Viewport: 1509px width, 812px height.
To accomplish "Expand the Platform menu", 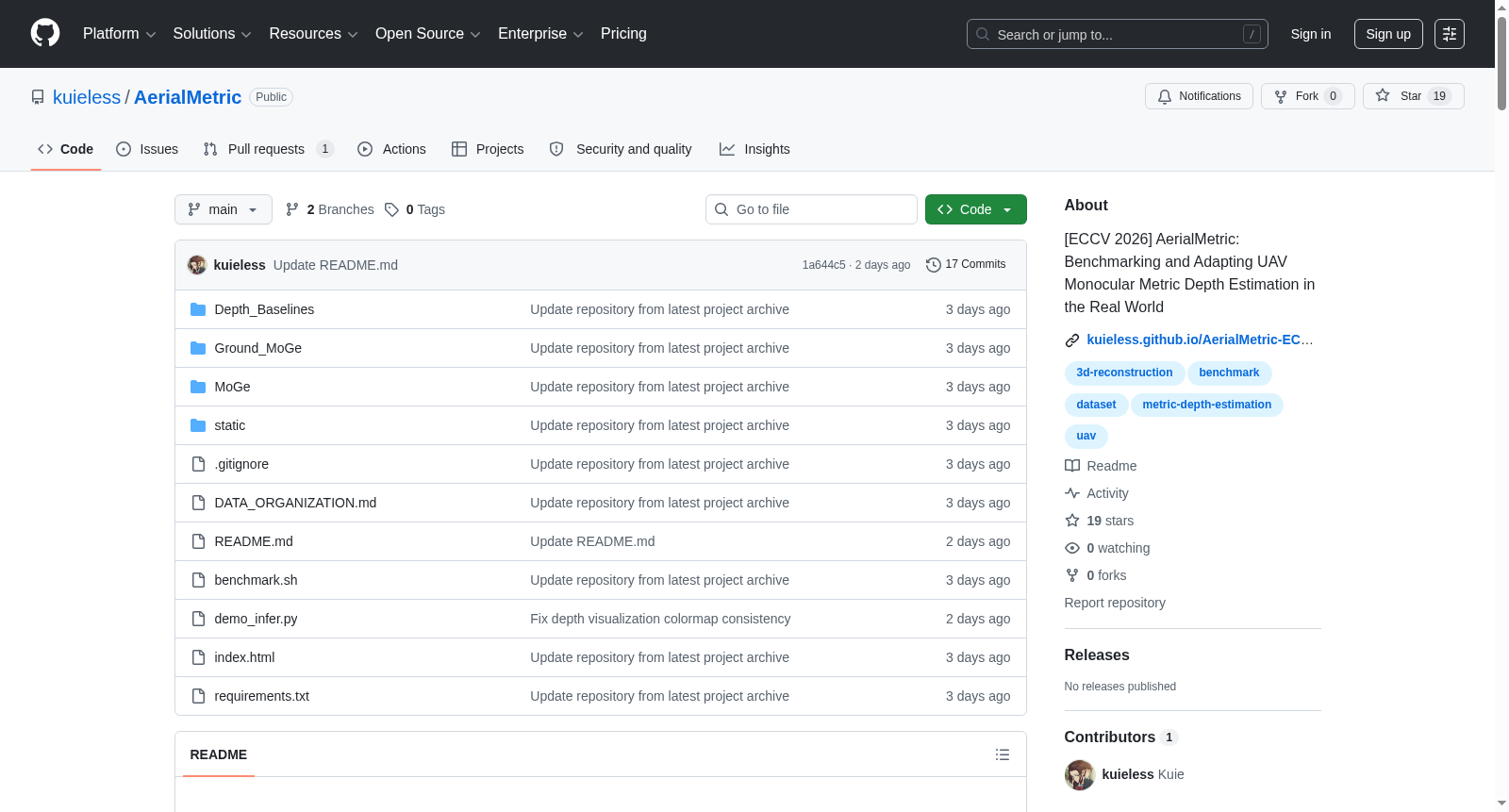I will pos(119,34).
